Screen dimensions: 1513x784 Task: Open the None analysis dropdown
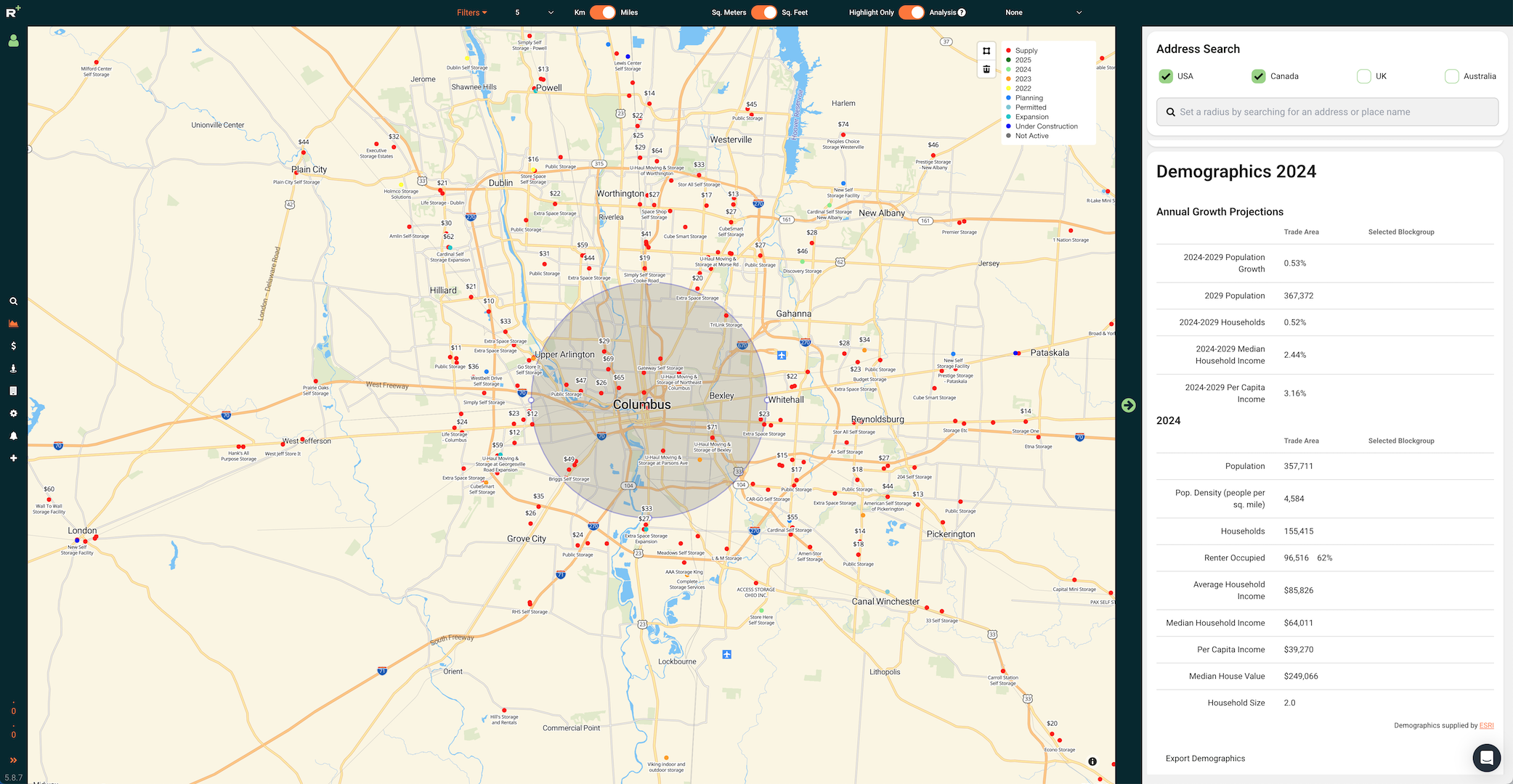pos(1043,12)
